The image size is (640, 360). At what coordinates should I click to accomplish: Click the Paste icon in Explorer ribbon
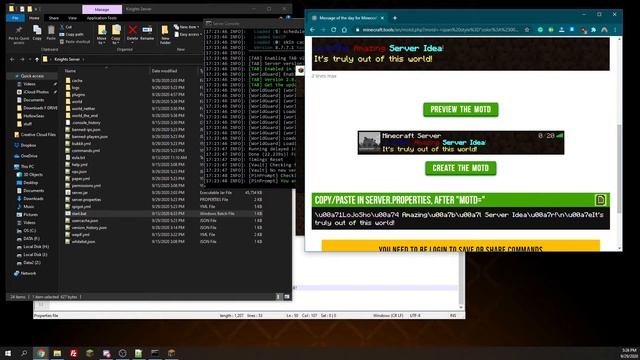(51, 33)
